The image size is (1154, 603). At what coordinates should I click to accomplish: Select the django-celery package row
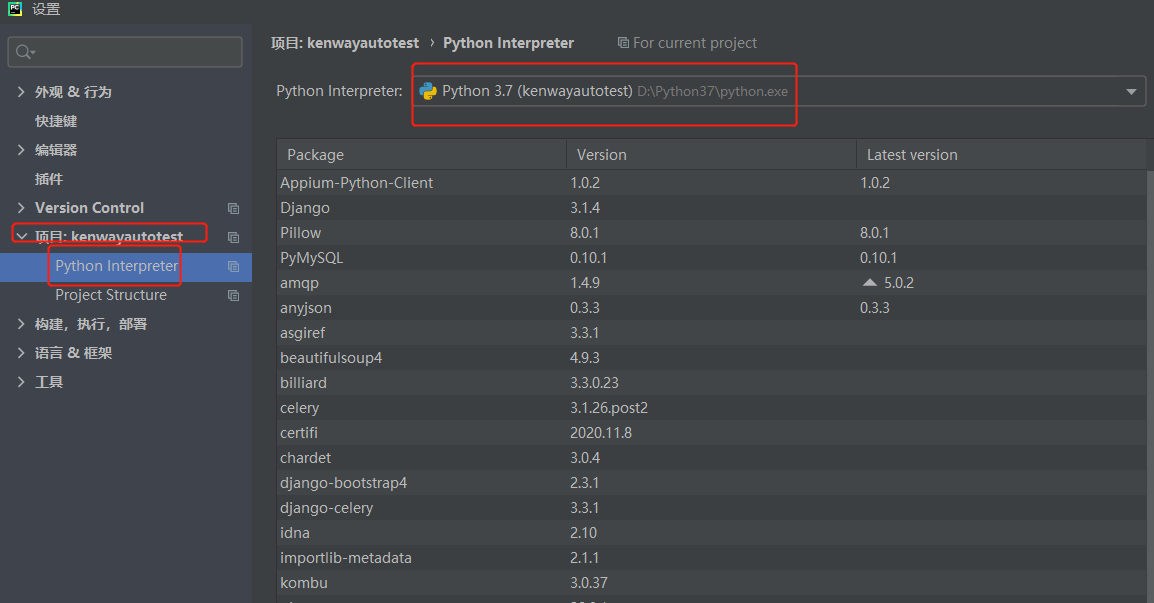pyautogui.click(x=712, y=508)
